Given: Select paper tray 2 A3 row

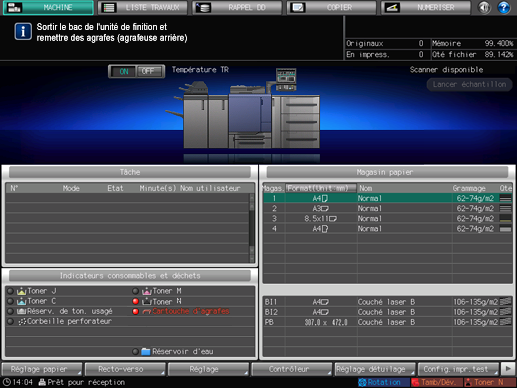Looking at the screenshot, I should (388, 209).
